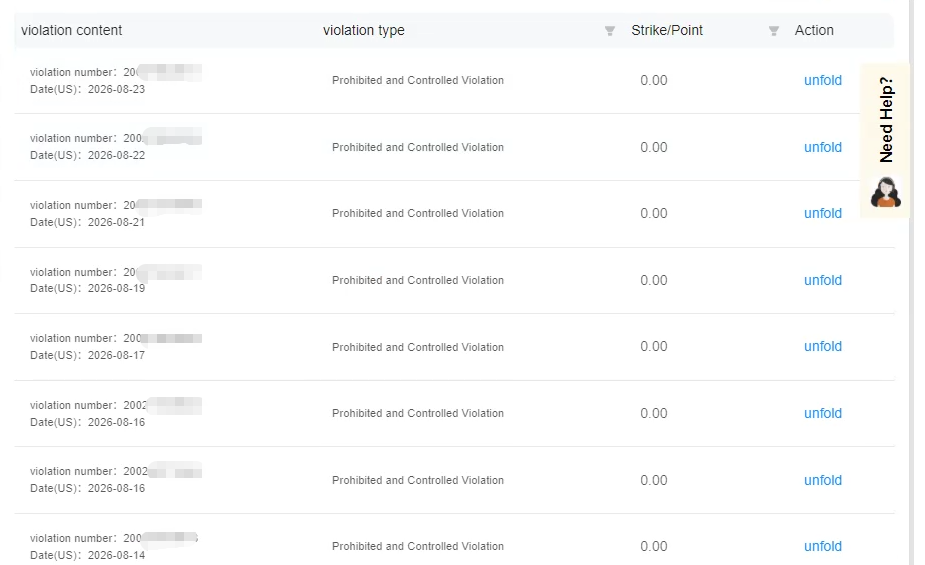
Task: Select the Date(US): 2026-08-17 text
Action: tap(87, 355)
